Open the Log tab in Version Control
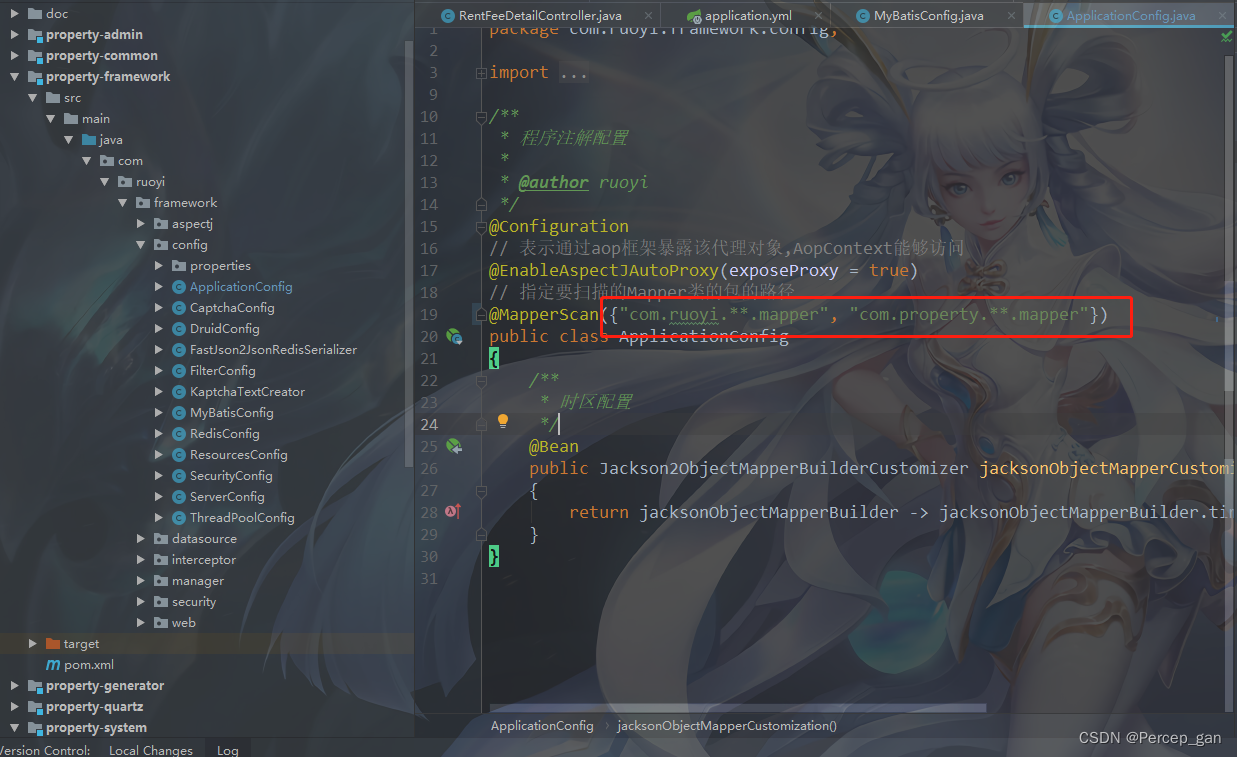Screen dimensions: 1237x757 (228, 750)
